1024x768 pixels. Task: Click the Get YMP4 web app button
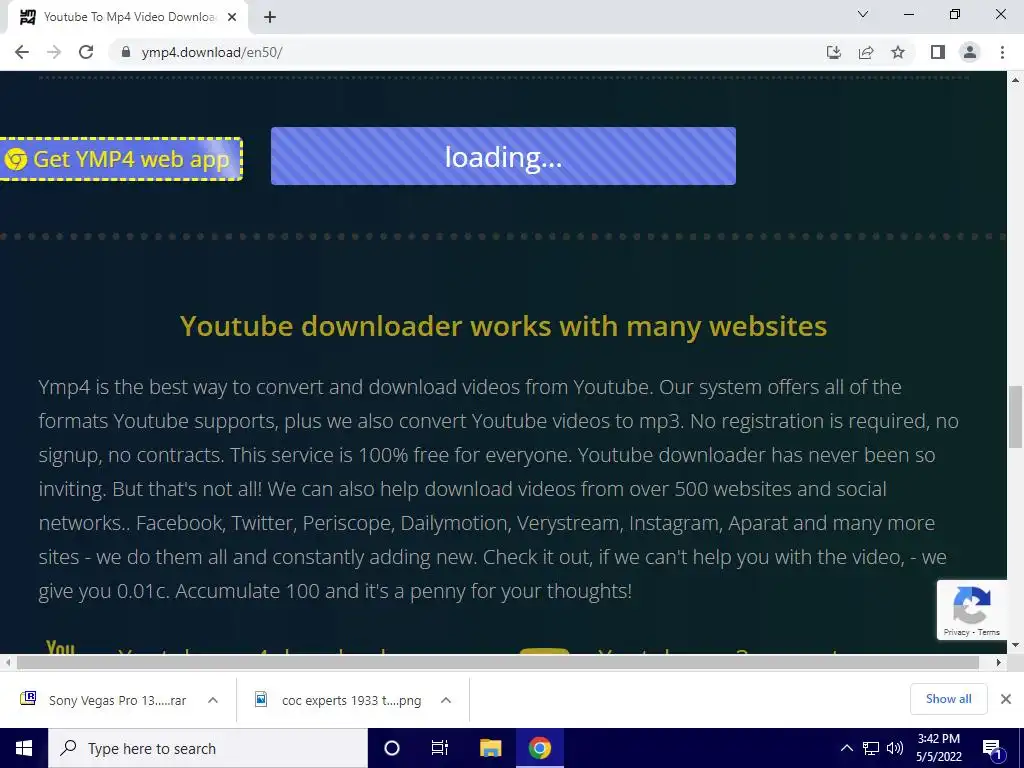[121, 159]
